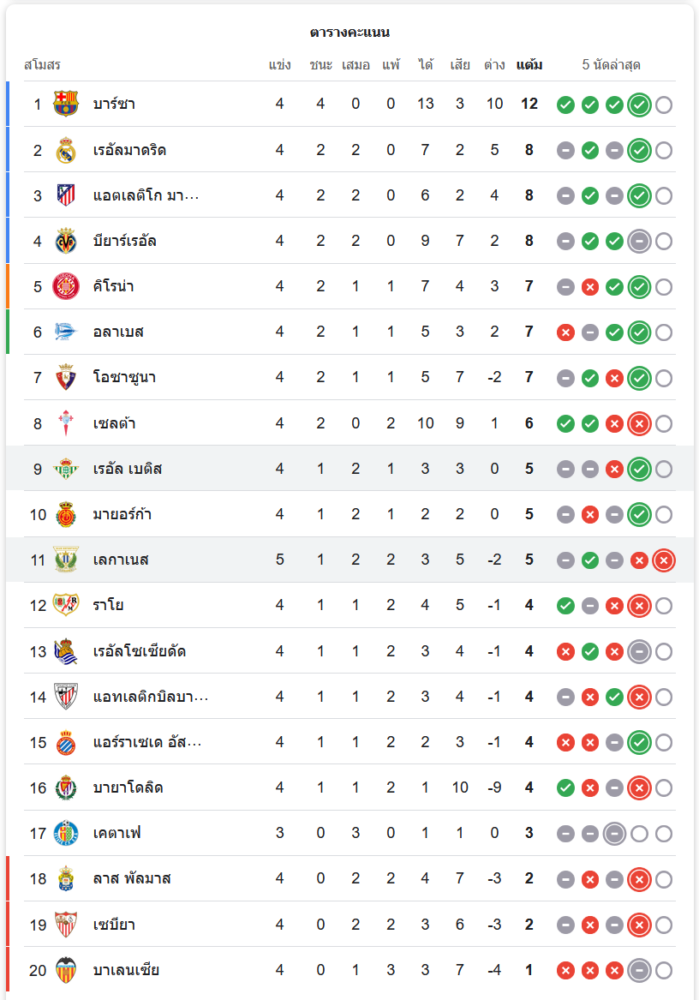
Task: Click the 5 นัดล่าสุด header
Action: [611, 65]
